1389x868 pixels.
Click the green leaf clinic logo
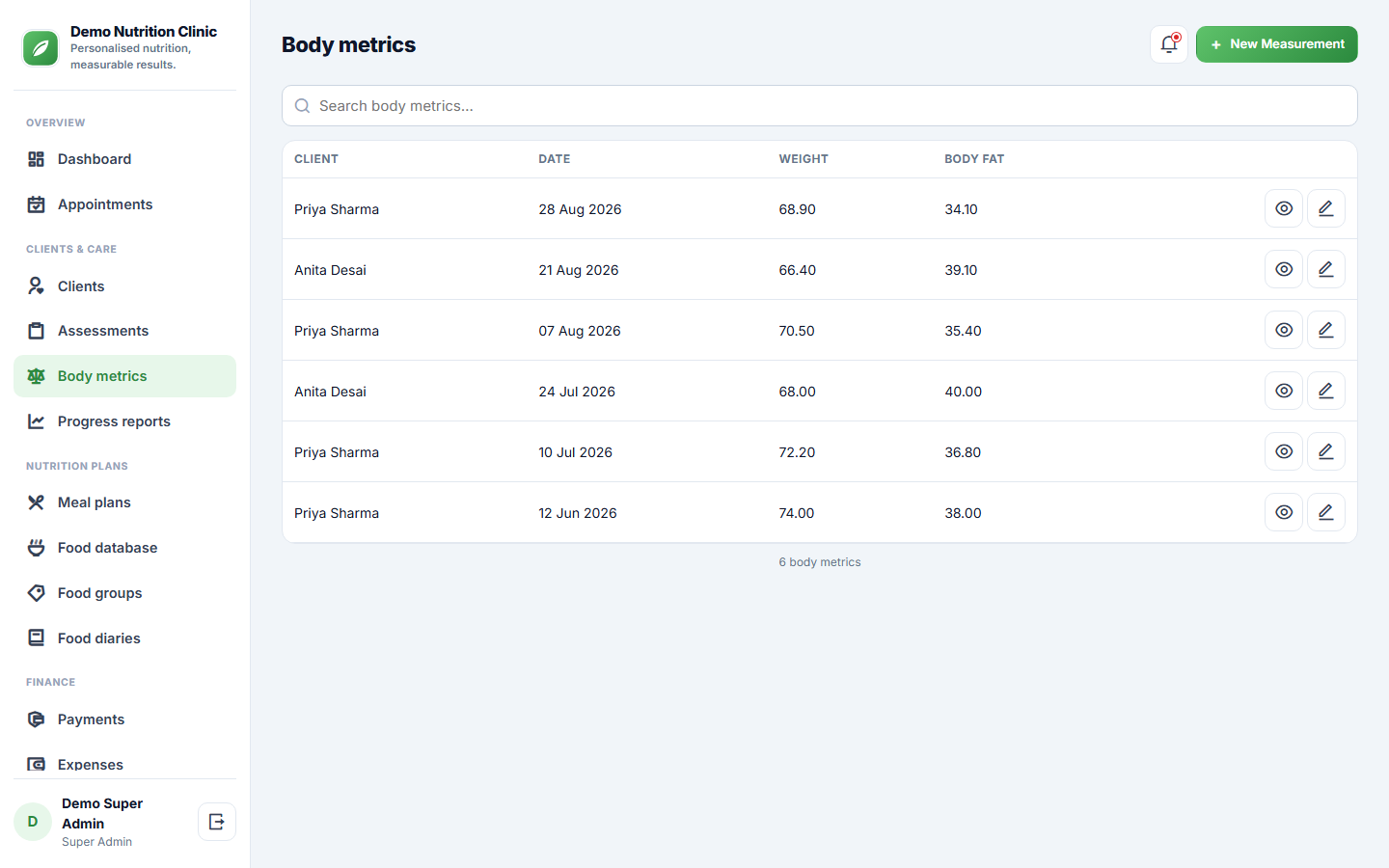[41, 48]
